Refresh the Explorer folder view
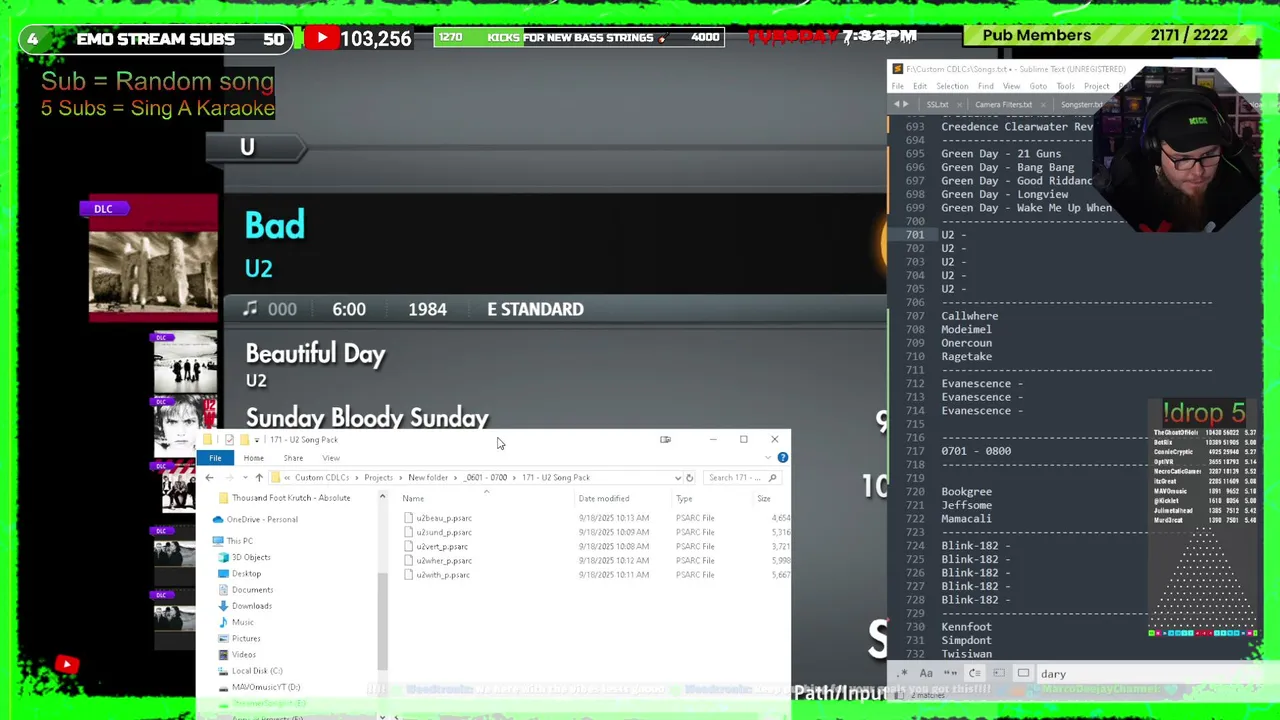This screenshot has width=1280, height=720. pyautogui.click(x=689, y=478)
